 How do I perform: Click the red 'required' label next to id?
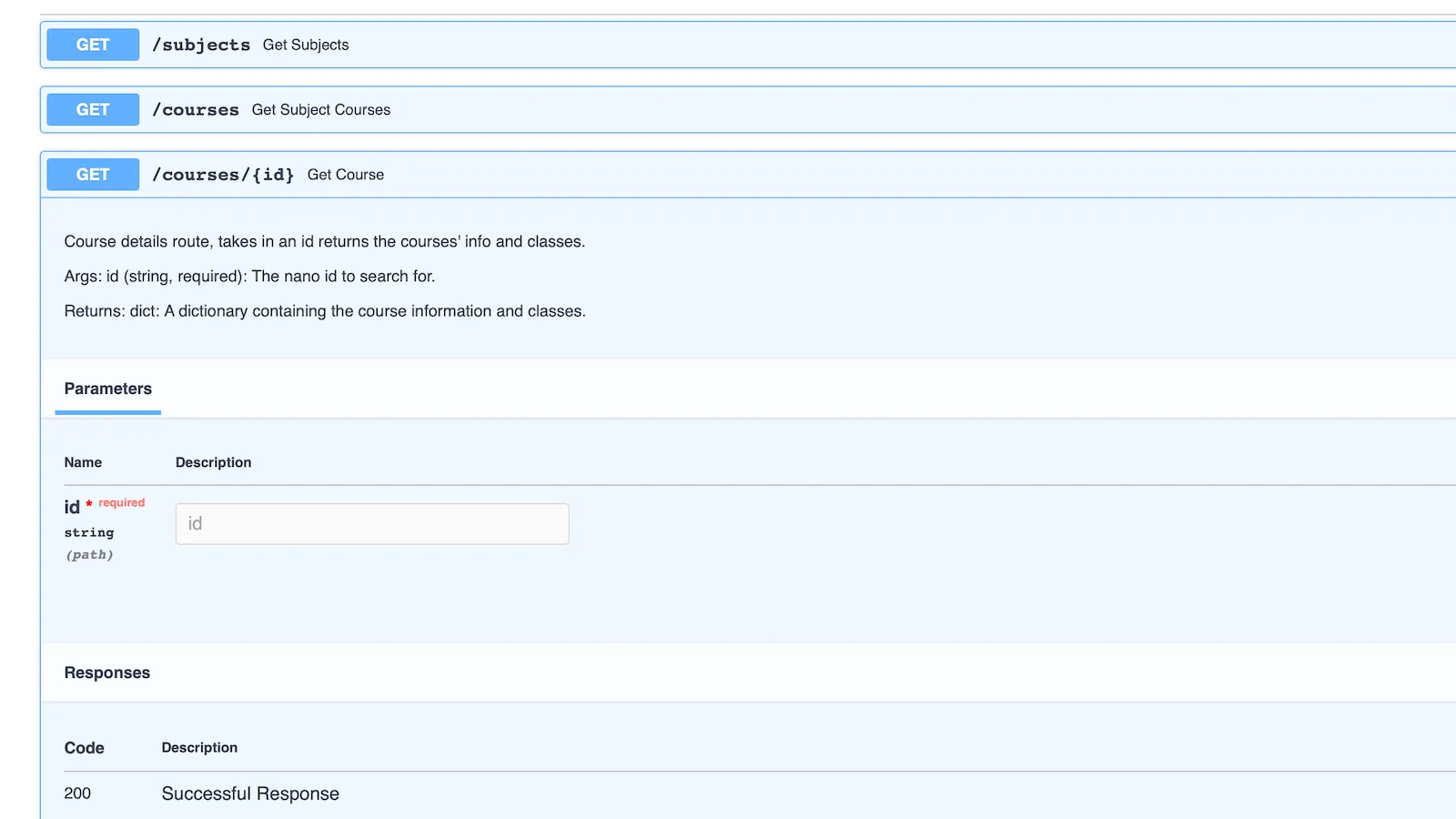point(122,502)
